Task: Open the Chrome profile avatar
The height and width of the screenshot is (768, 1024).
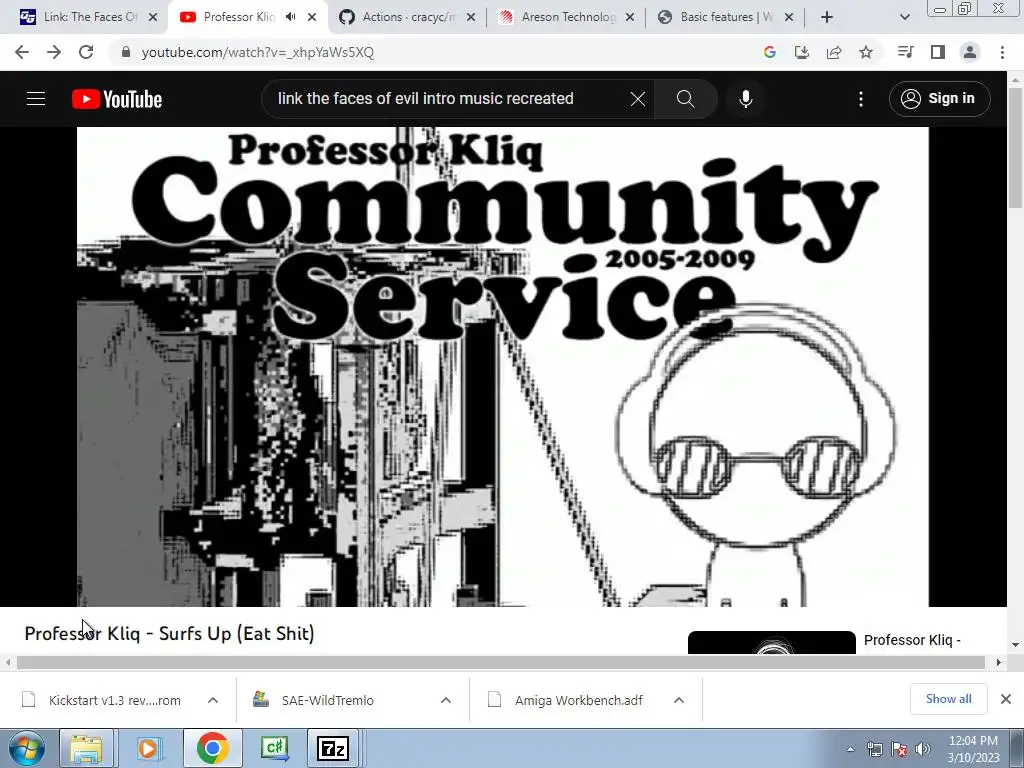Action: tap(970, 52)
